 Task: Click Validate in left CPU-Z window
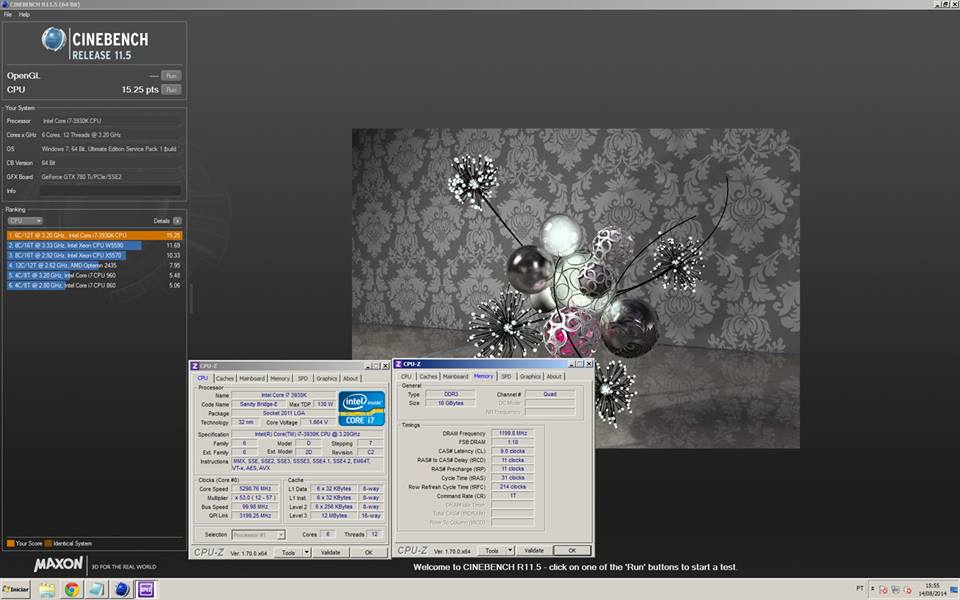pos(331,552)
